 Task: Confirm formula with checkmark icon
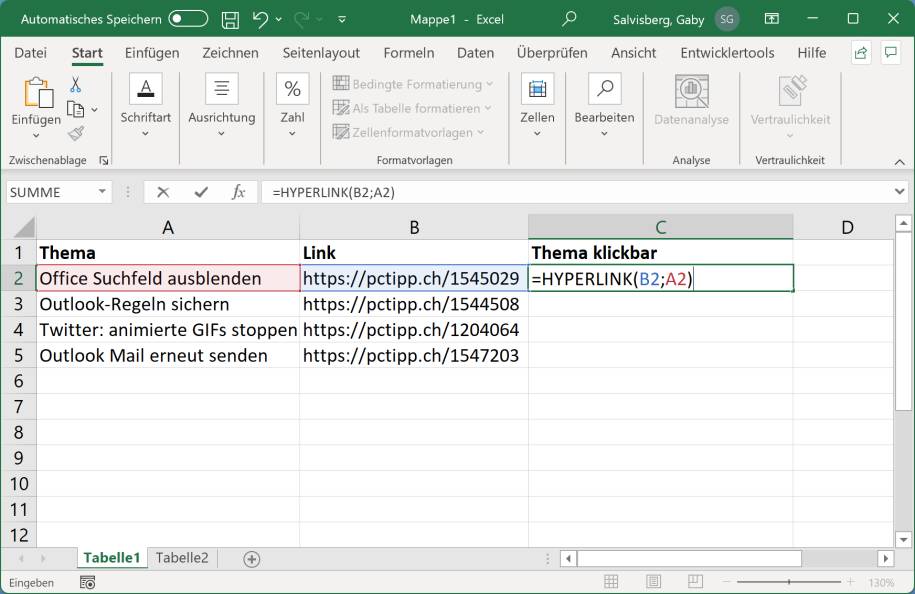[x=201, y=192]
